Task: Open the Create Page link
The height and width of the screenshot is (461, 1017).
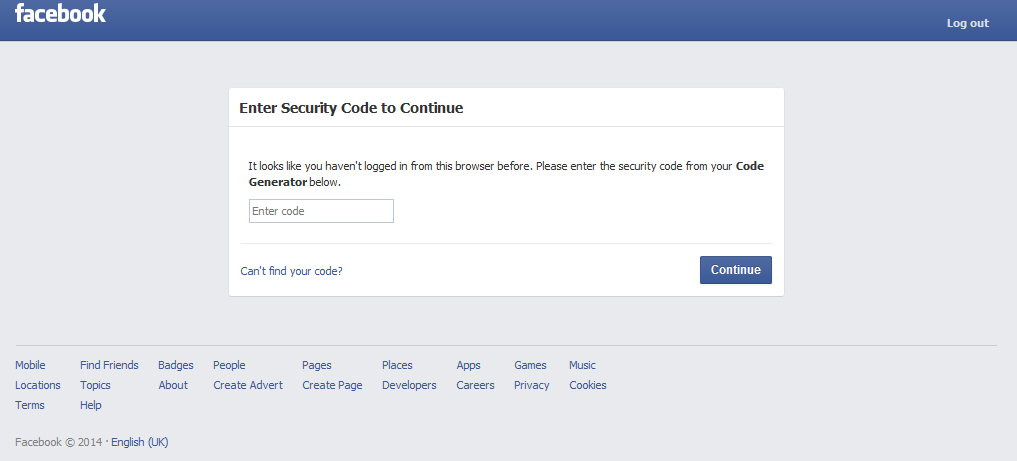Action: (x=332, y=385)
